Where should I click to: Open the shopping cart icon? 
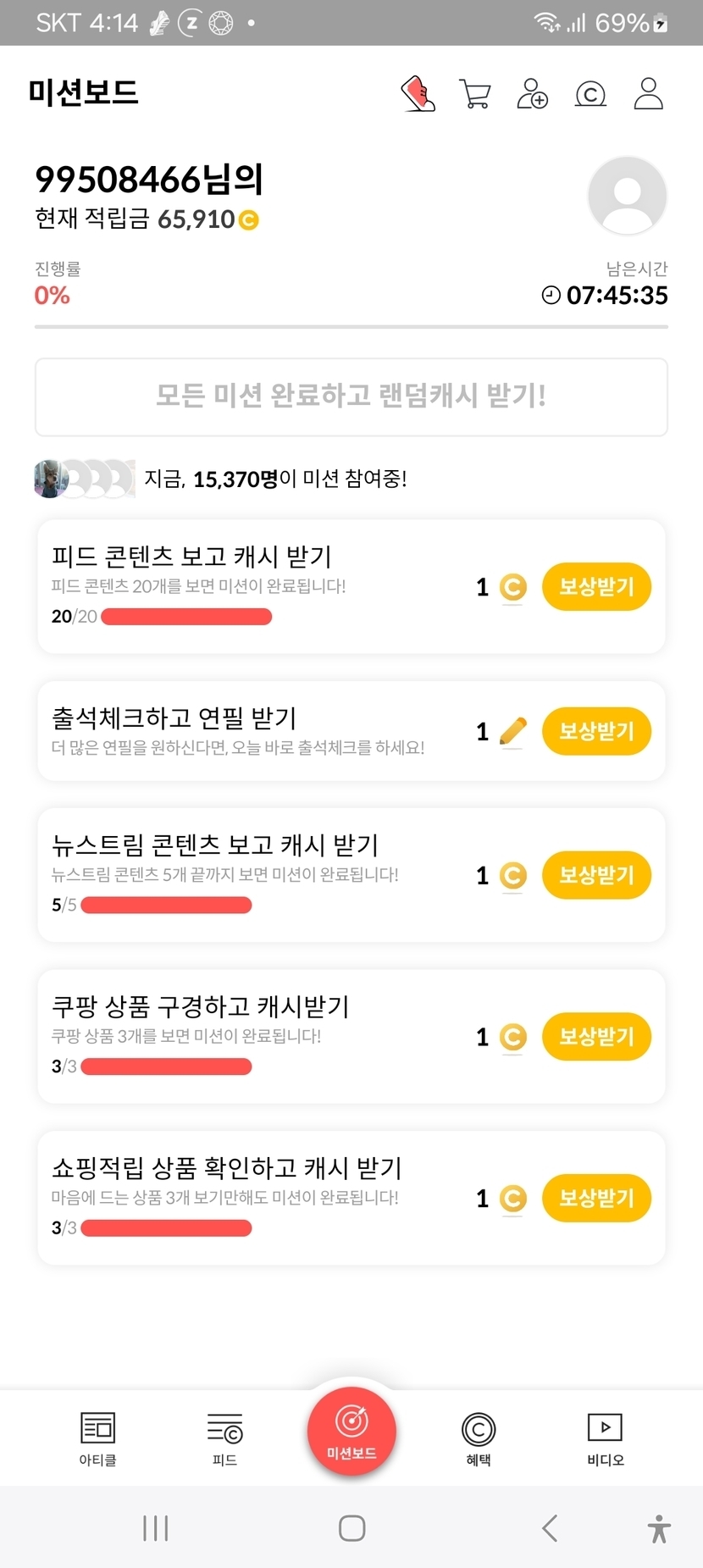coord(474,94)
